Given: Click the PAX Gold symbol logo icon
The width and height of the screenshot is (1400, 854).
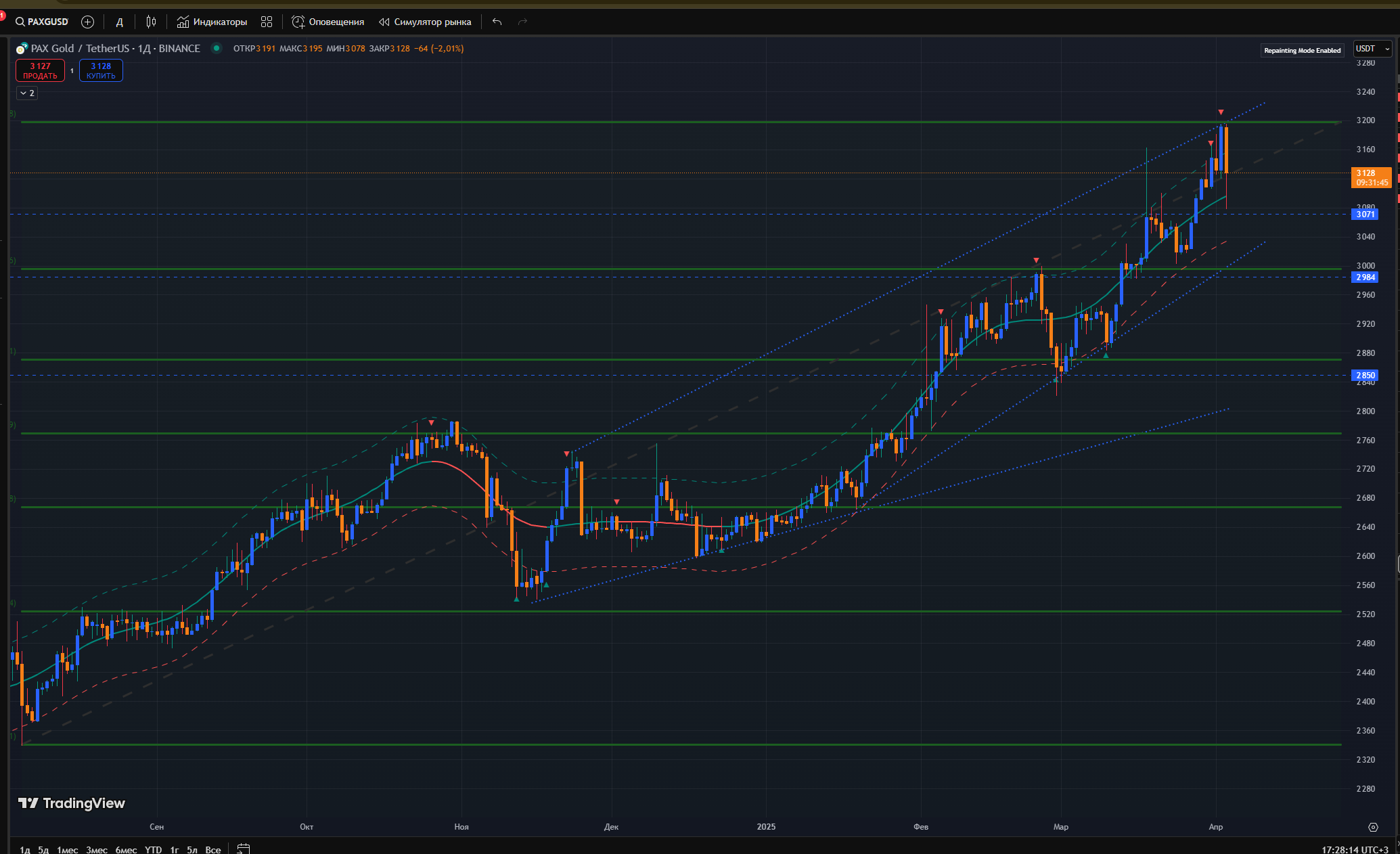Looking at the screenshot, I should pos(22,49).
